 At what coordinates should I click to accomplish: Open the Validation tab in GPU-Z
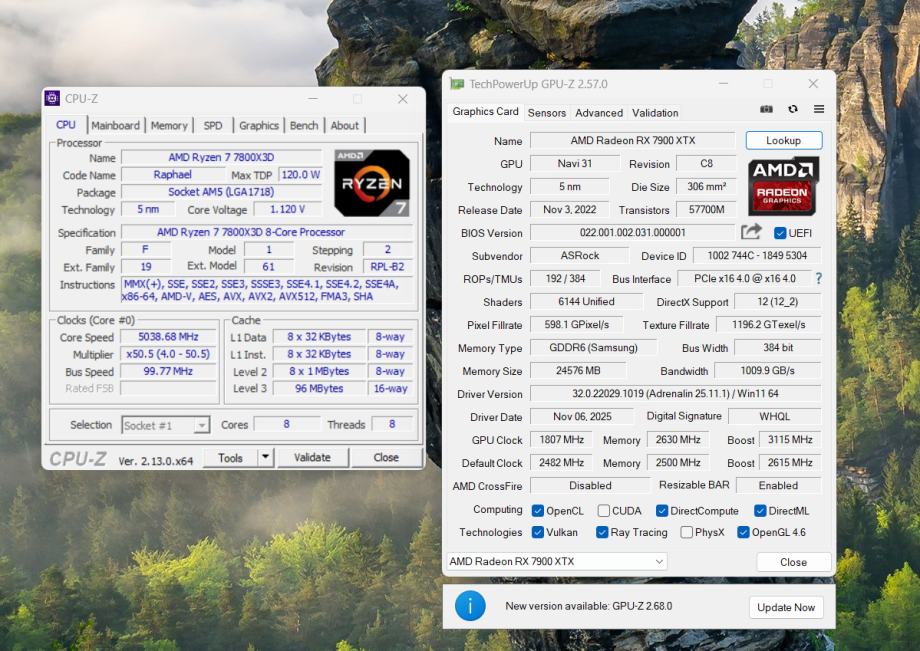tap(655, 113)
